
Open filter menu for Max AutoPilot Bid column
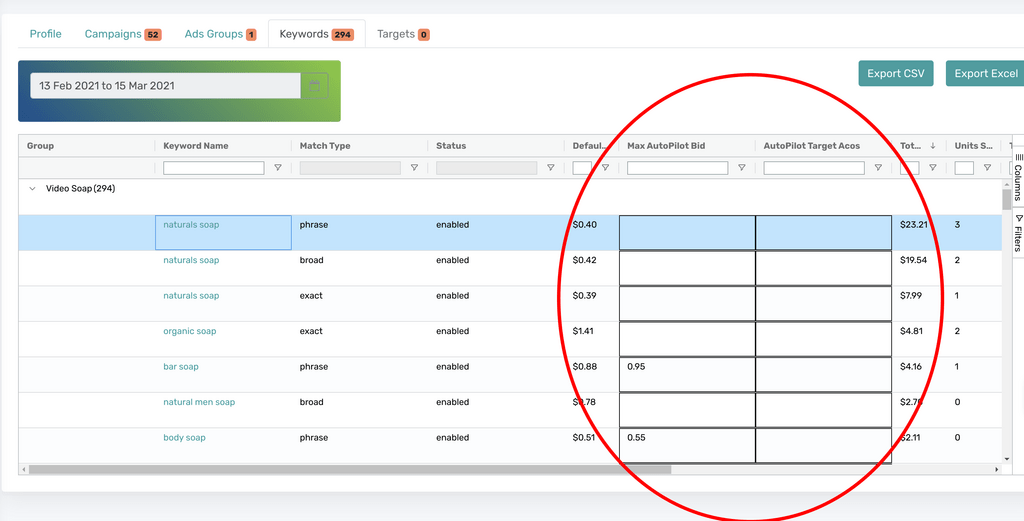coord(741,168)
